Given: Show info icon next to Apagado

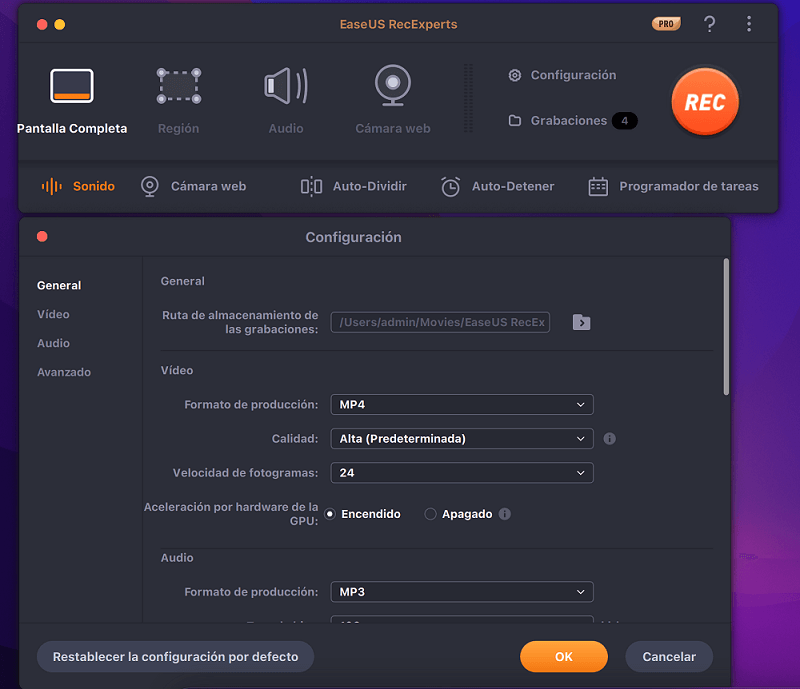Looking at the screenshot, I should (x=505, y=514).
